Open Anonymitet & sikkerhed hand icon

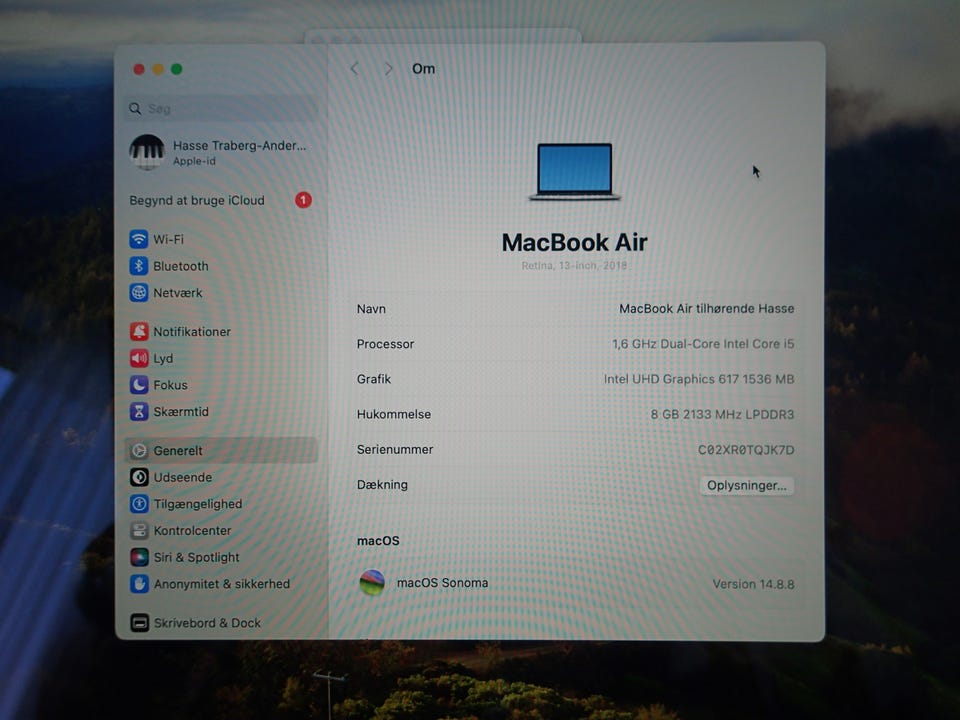(139, 583)
